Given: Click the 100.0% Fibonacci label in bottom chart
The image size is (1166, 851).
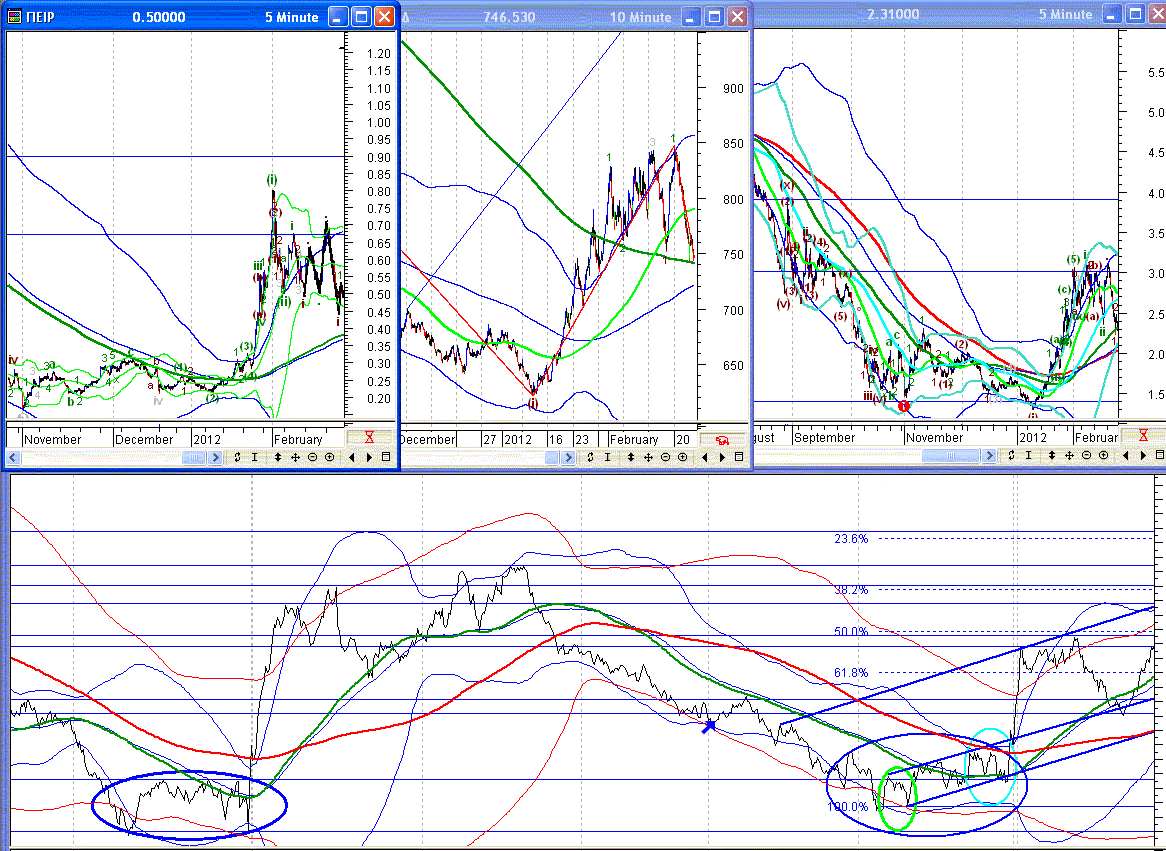Looking at the screenshot, I should 847,806.
